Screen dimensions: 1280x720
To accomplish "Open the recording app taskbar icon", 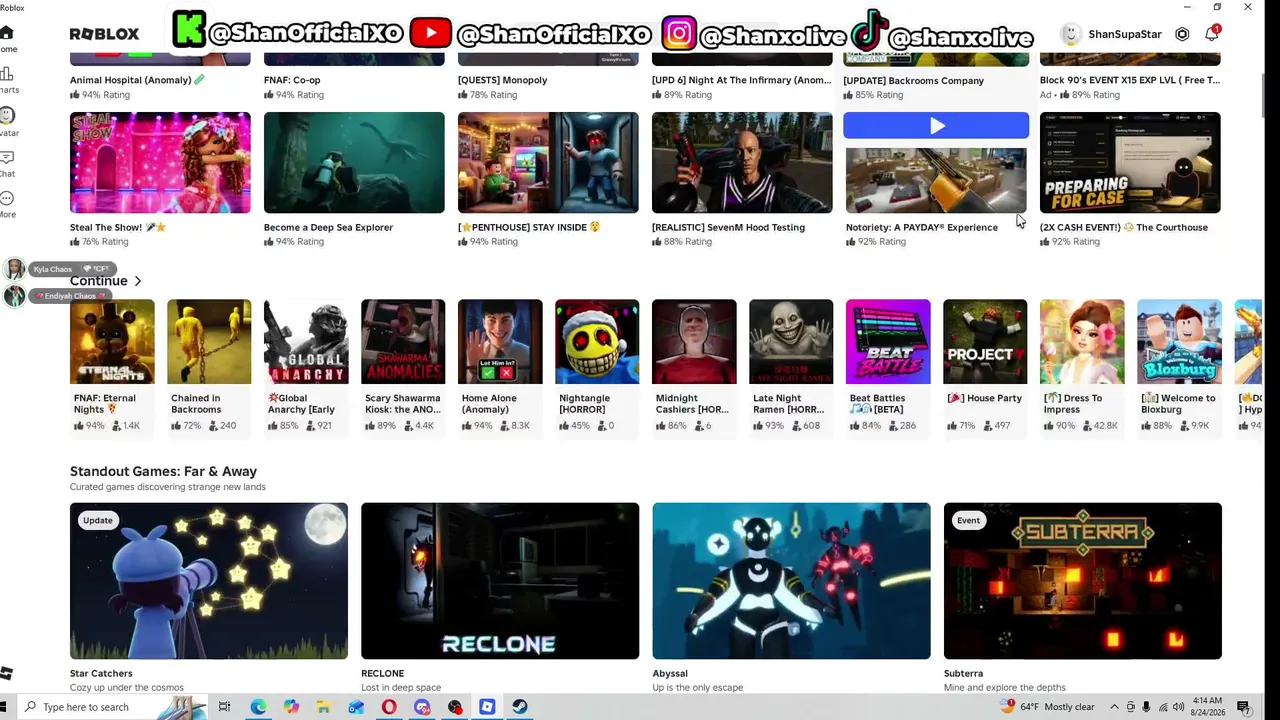I will (455, 707).
